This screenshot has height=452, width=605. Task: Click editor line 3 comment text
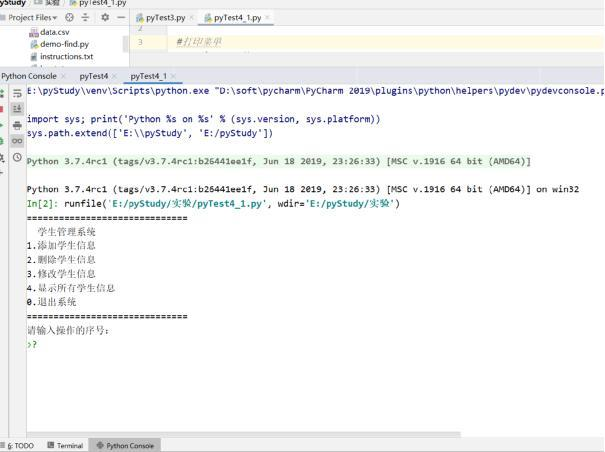pyautogui.click(x=199, y=42)
